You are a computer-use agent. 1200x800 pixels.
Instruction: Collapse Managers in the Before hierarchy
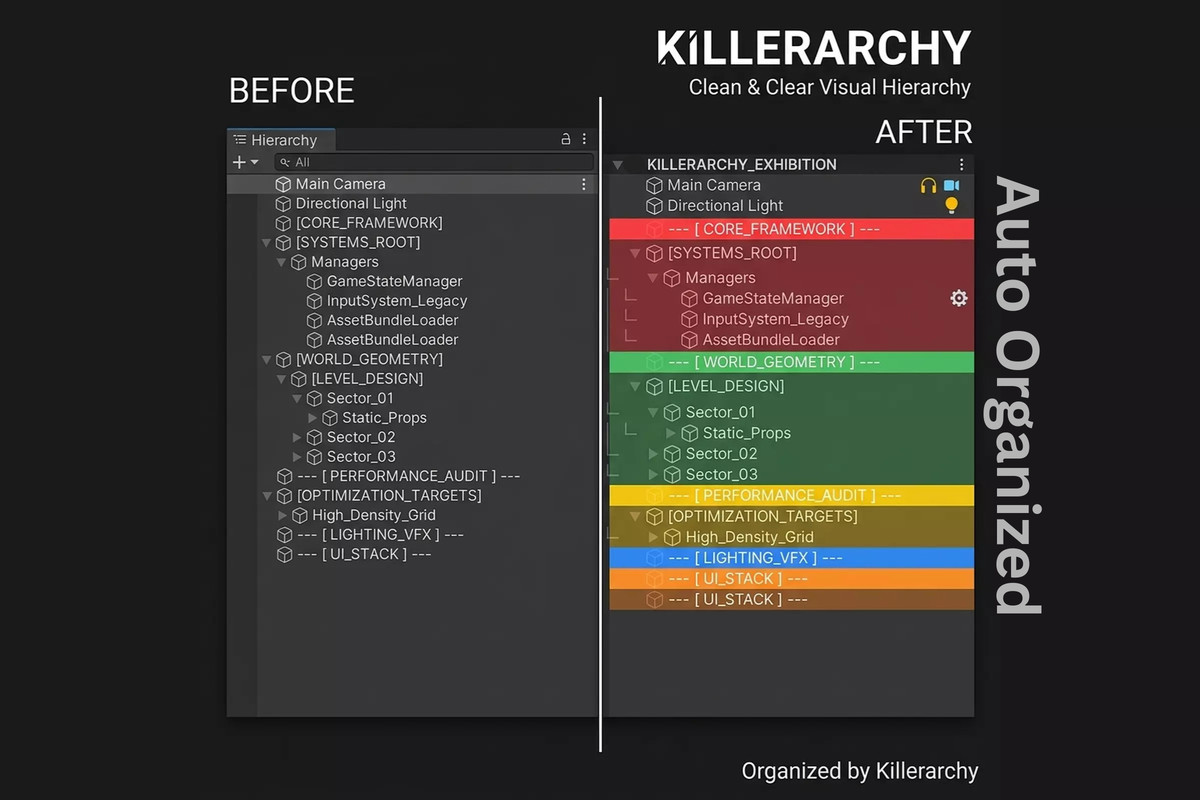tap(282, 262)
